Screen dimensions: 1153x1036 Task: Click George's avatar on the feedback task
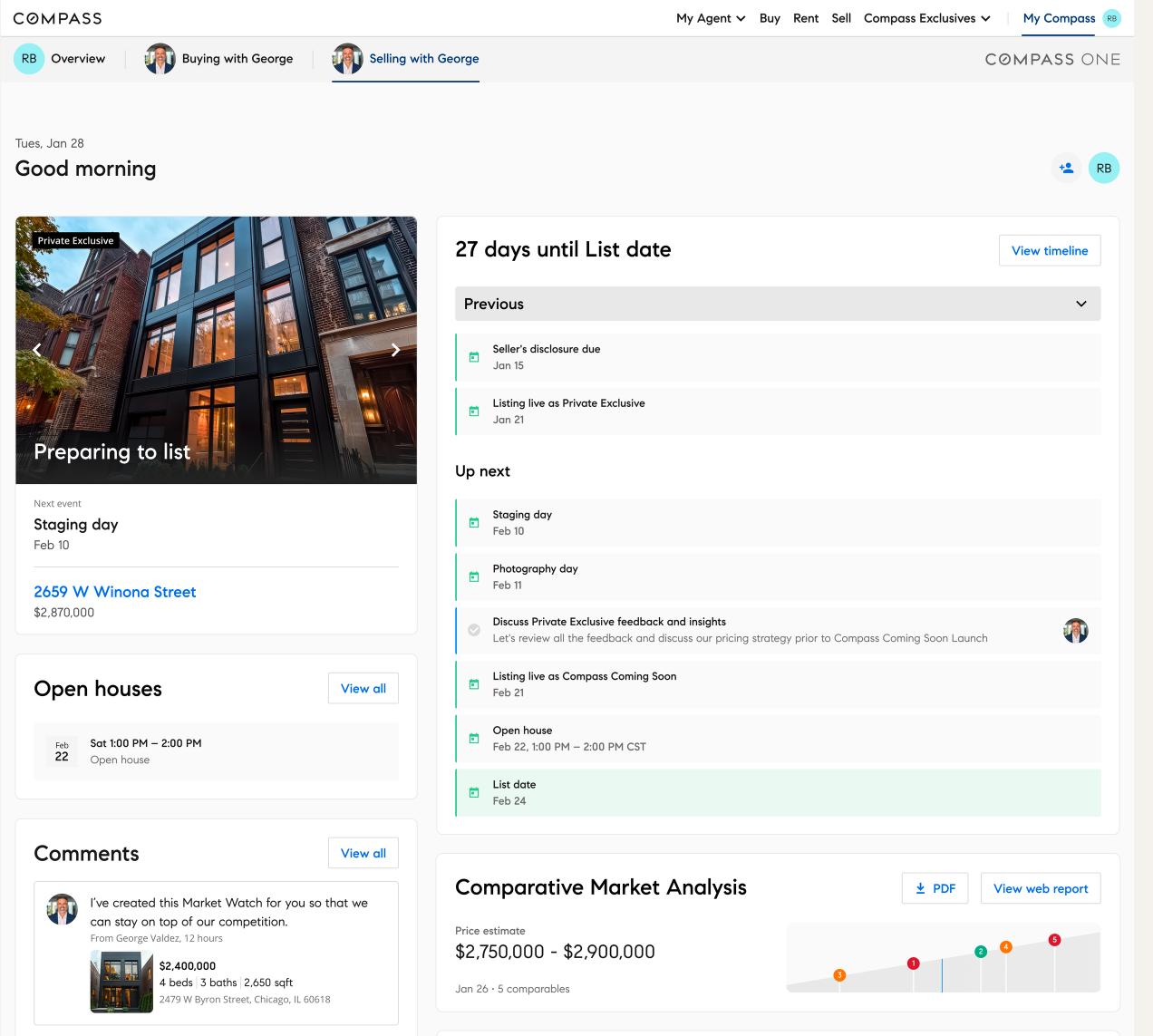click(1075, 631)
